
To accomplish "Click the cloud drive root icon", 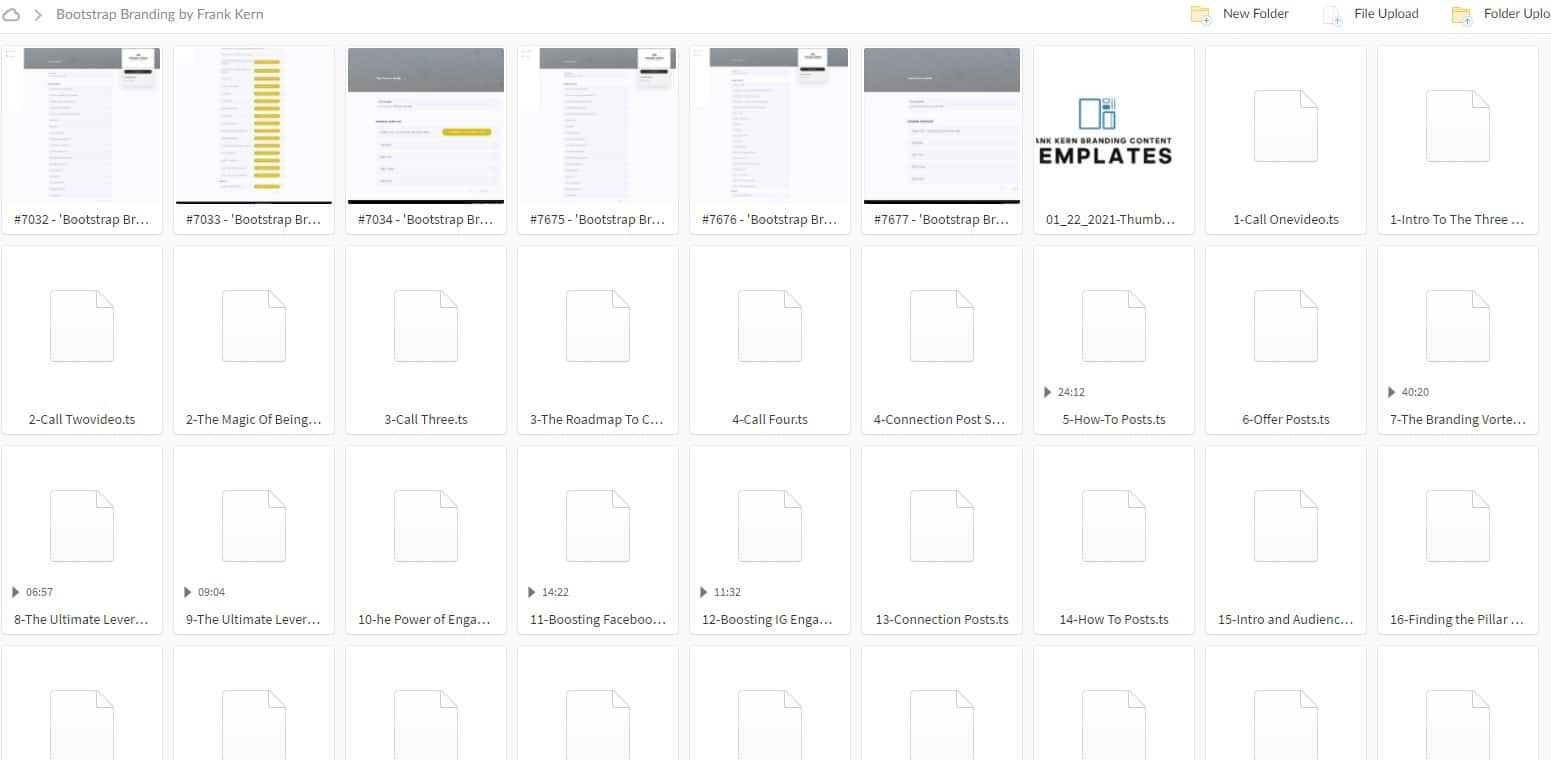I will click(x=12, y=14).
